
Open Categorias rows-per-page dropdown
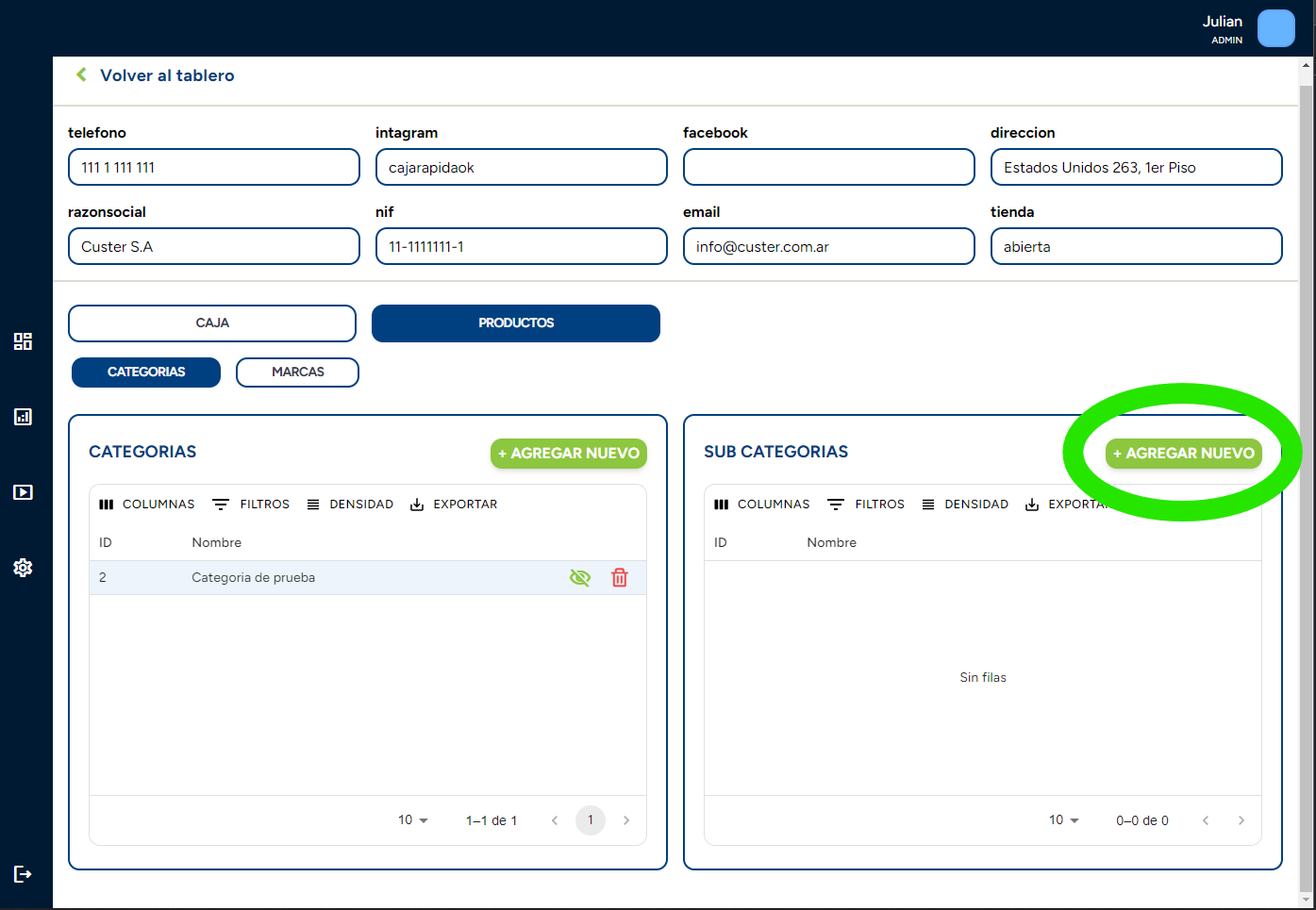(x=412, y=820)
